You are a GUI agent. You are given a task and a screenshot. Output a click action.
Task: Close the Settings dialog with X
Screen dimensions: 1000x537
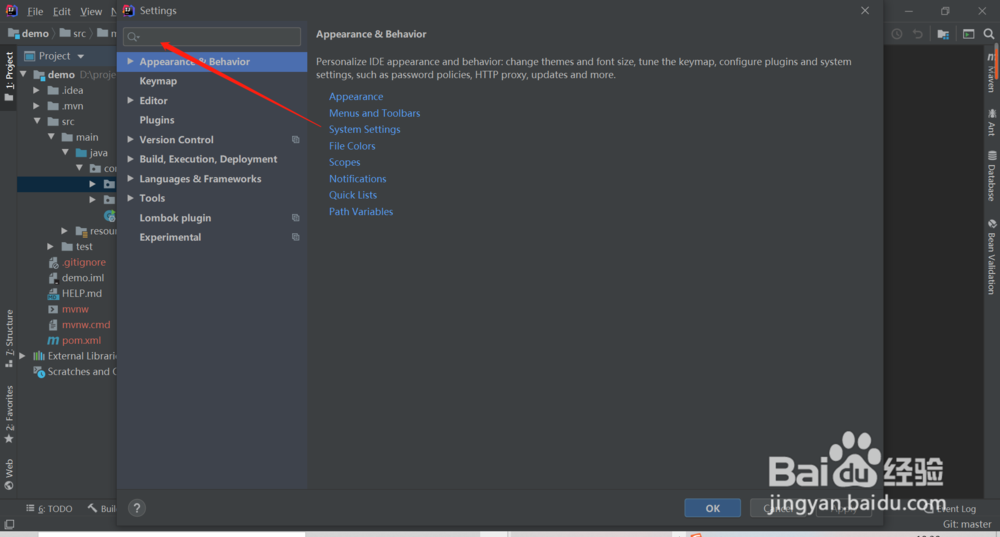[x=865, y=11]
